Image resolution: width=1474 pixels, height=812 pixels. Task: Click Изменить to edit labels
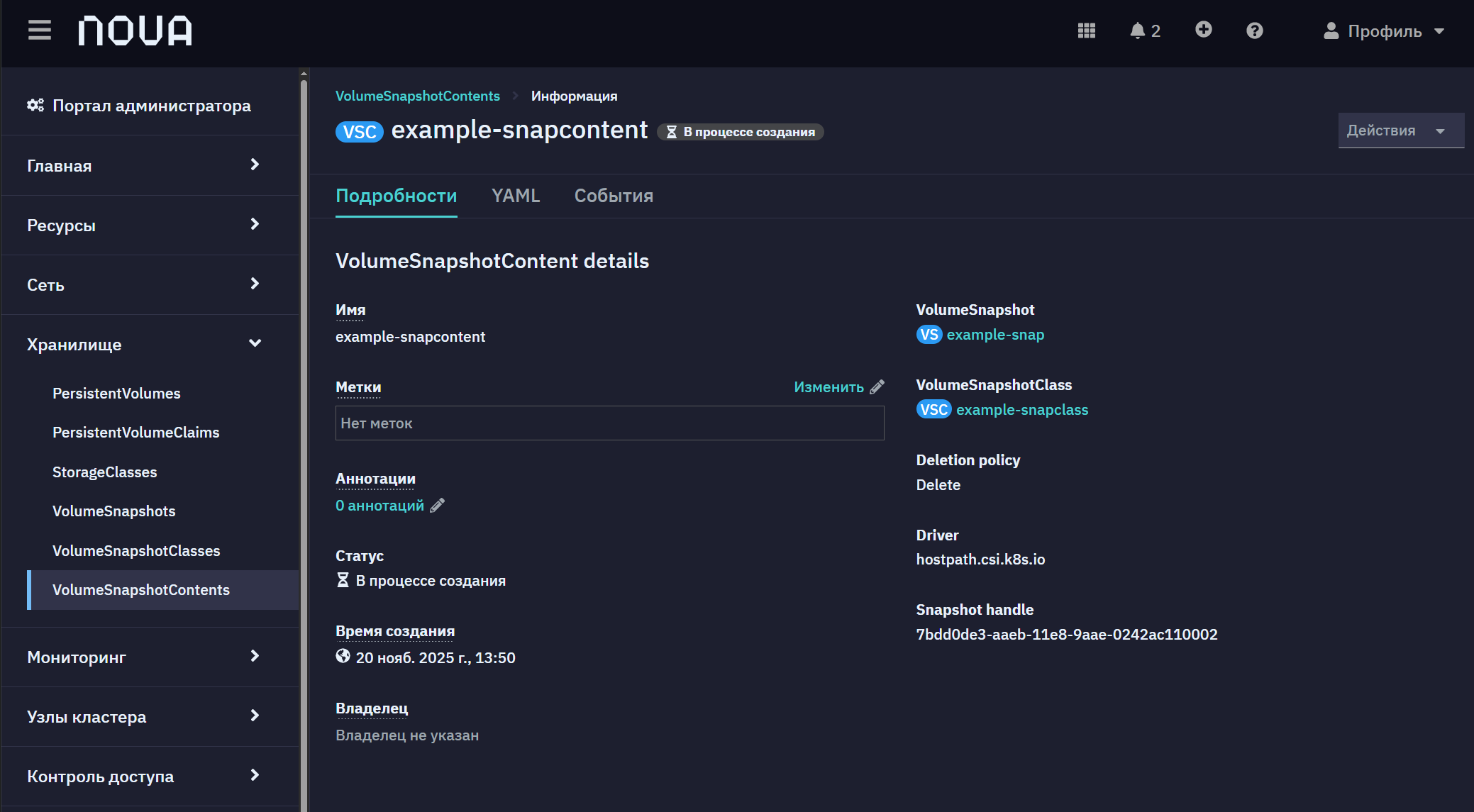[x=829, y=386]
